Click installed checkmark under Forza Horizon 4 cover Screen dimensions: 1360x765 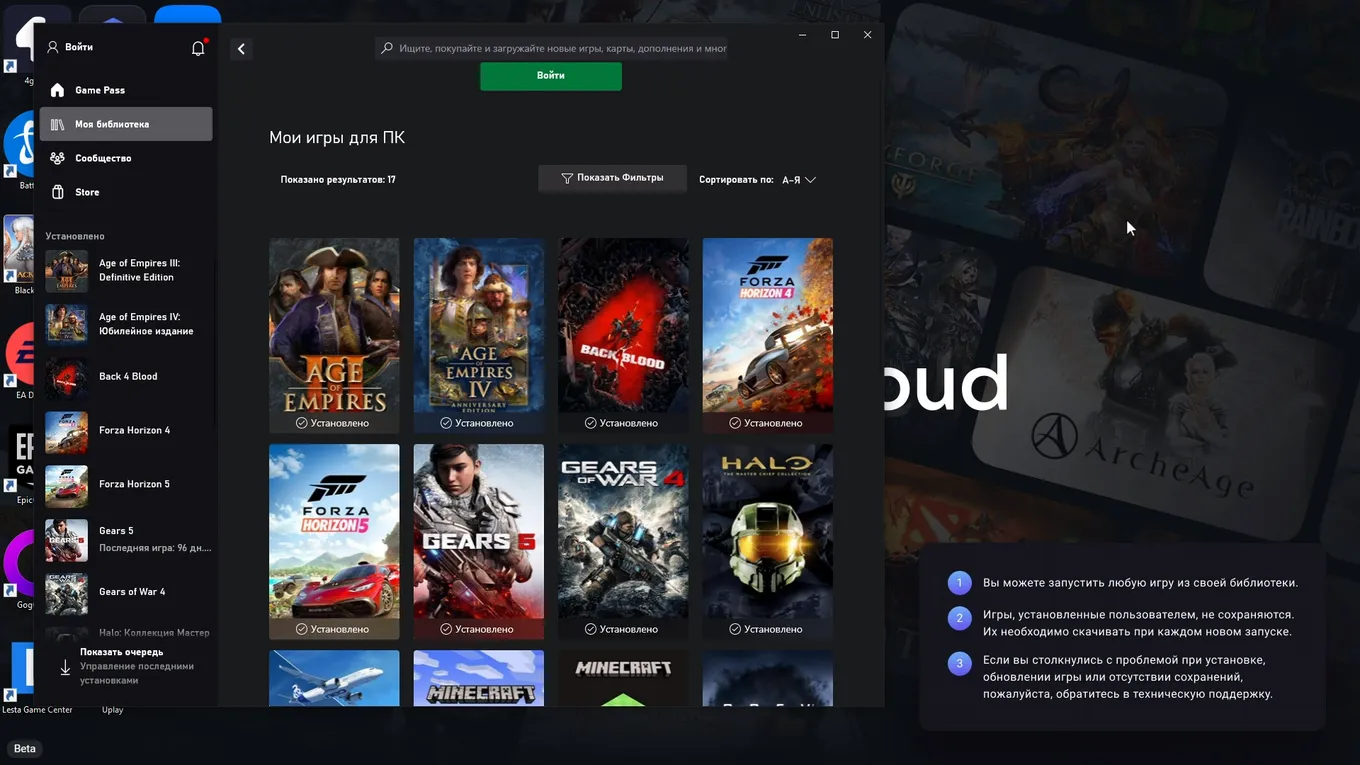(x=735, y=423)
